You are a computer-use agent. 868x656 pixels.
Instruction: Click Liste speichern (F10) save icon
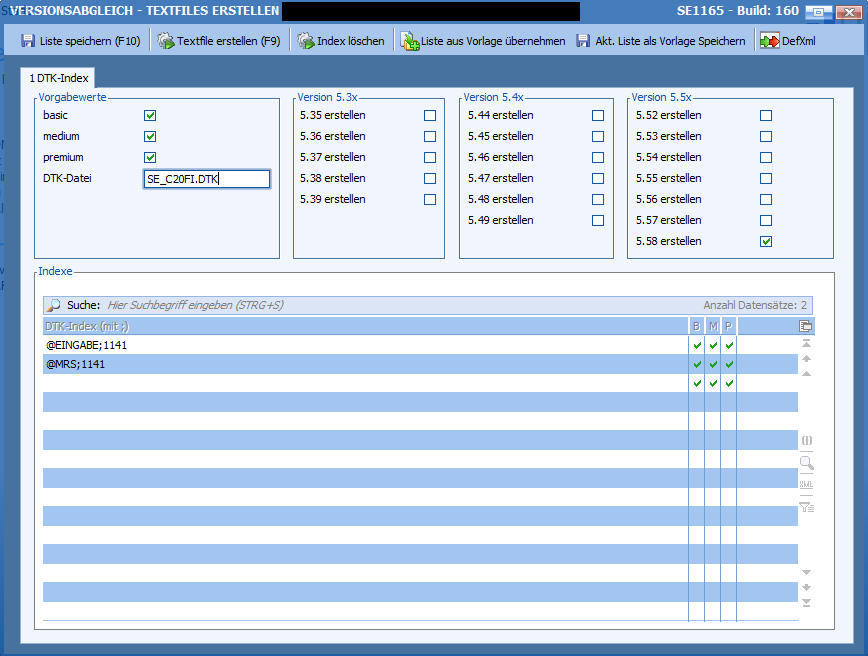[x=28, y=41]
